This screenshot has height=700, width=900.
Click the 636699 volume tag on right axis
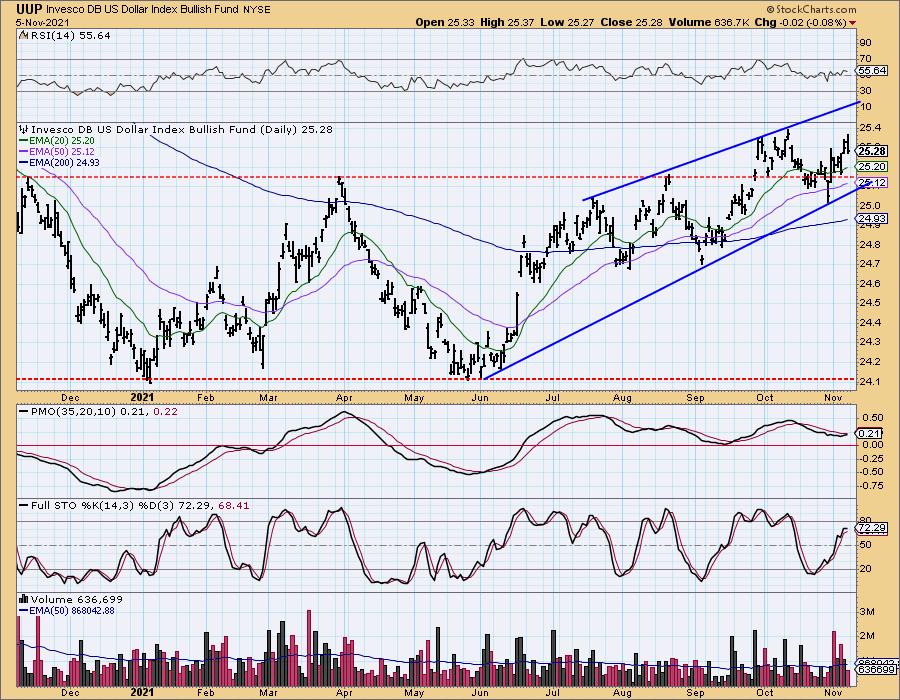tap(876, 670)
